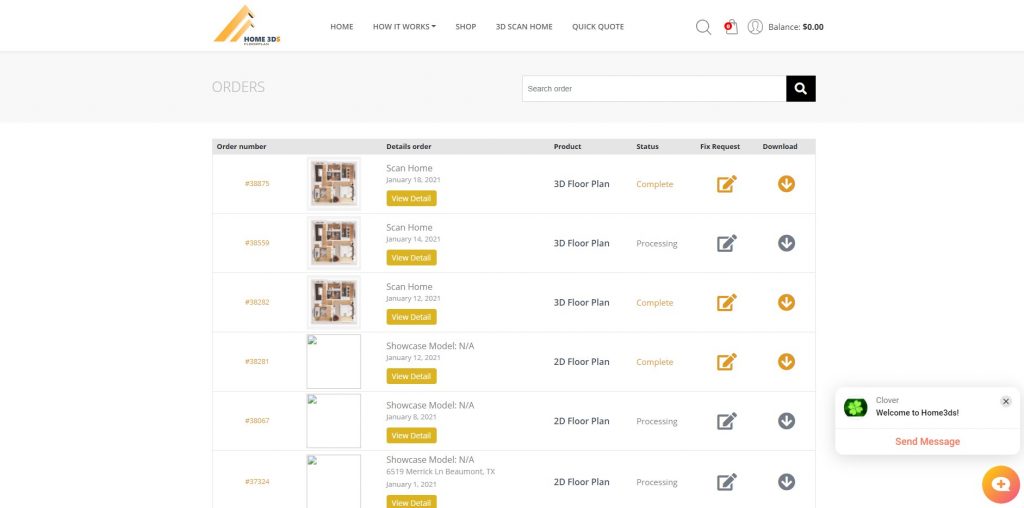Image resolution: width=1024 pixels, height=508 pixels.
Task: Click Send Message in Clover chat popup
Action: (927, 441)
